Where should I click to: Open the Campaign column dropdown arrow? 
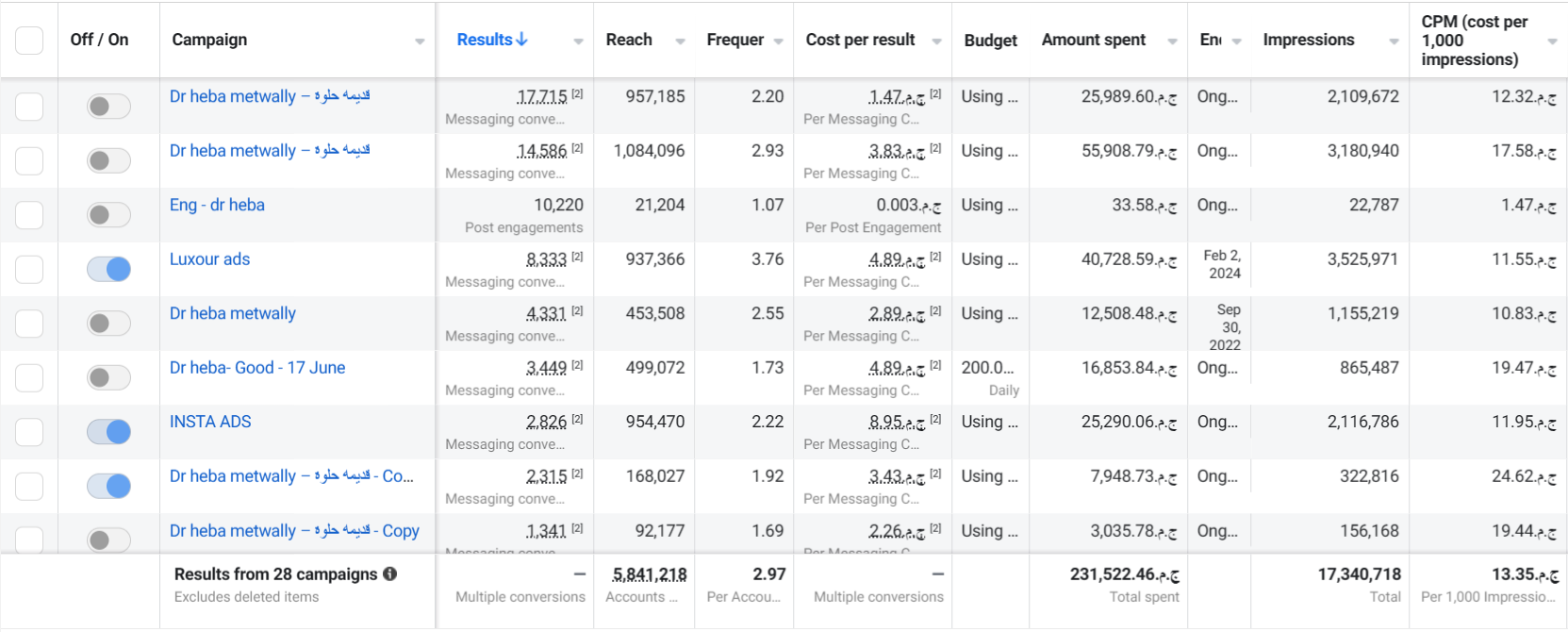pos(420,42)
